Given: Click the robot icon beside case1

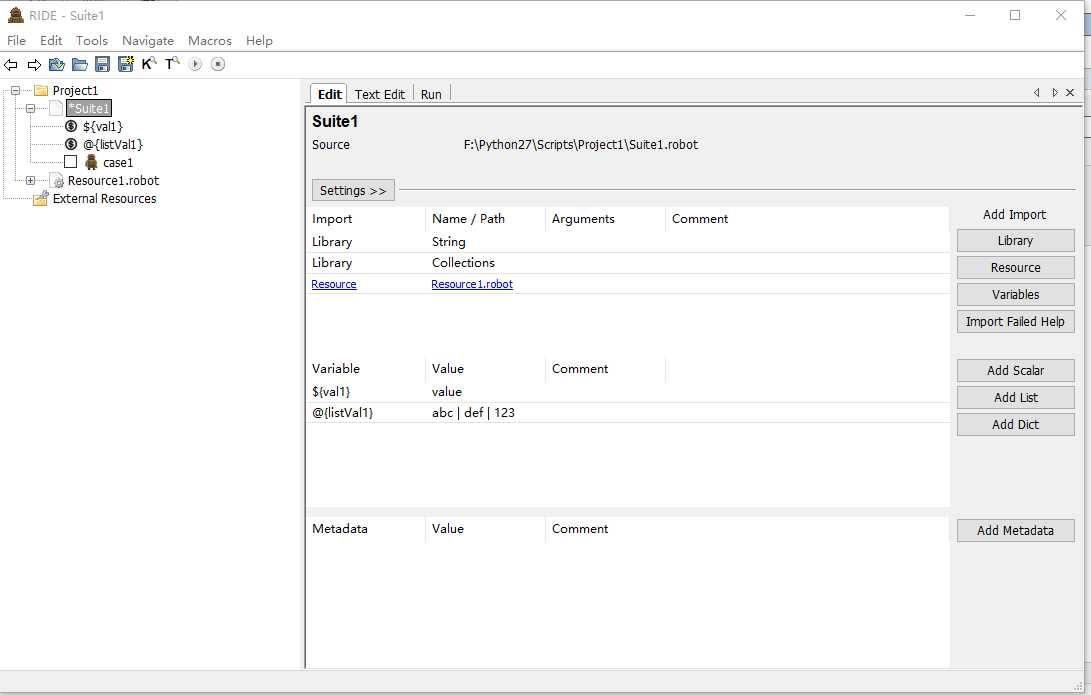Looking at the screenshot, I should 91,162.
